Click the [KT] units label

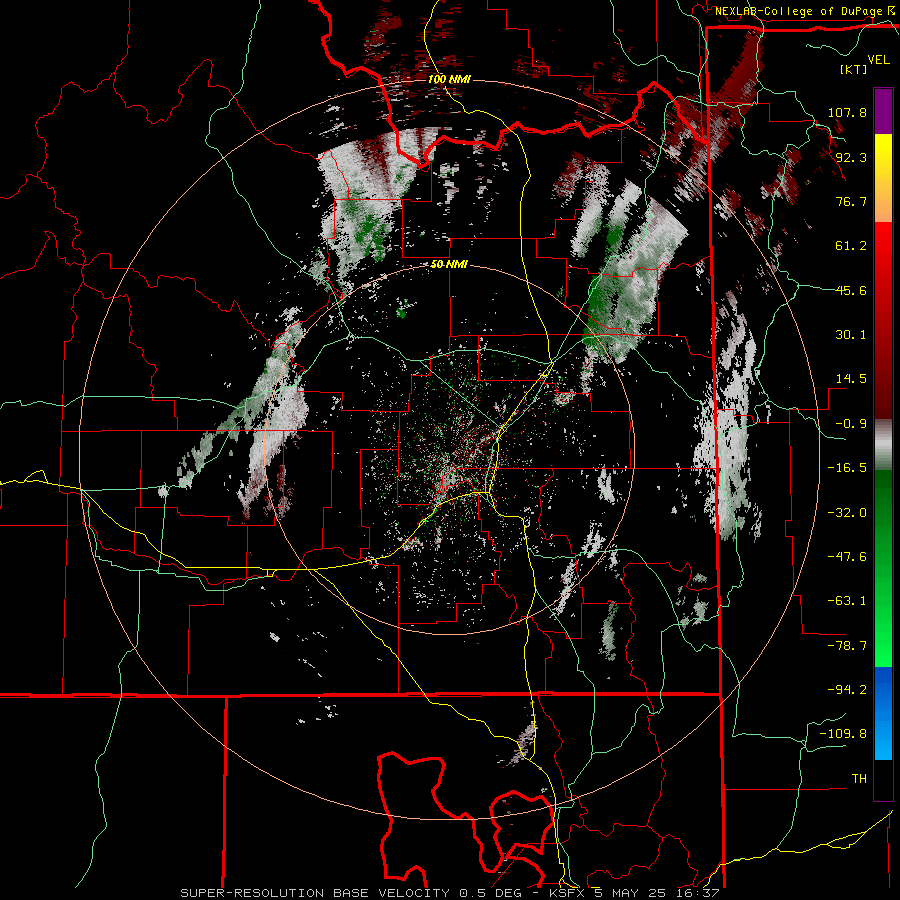853,69
